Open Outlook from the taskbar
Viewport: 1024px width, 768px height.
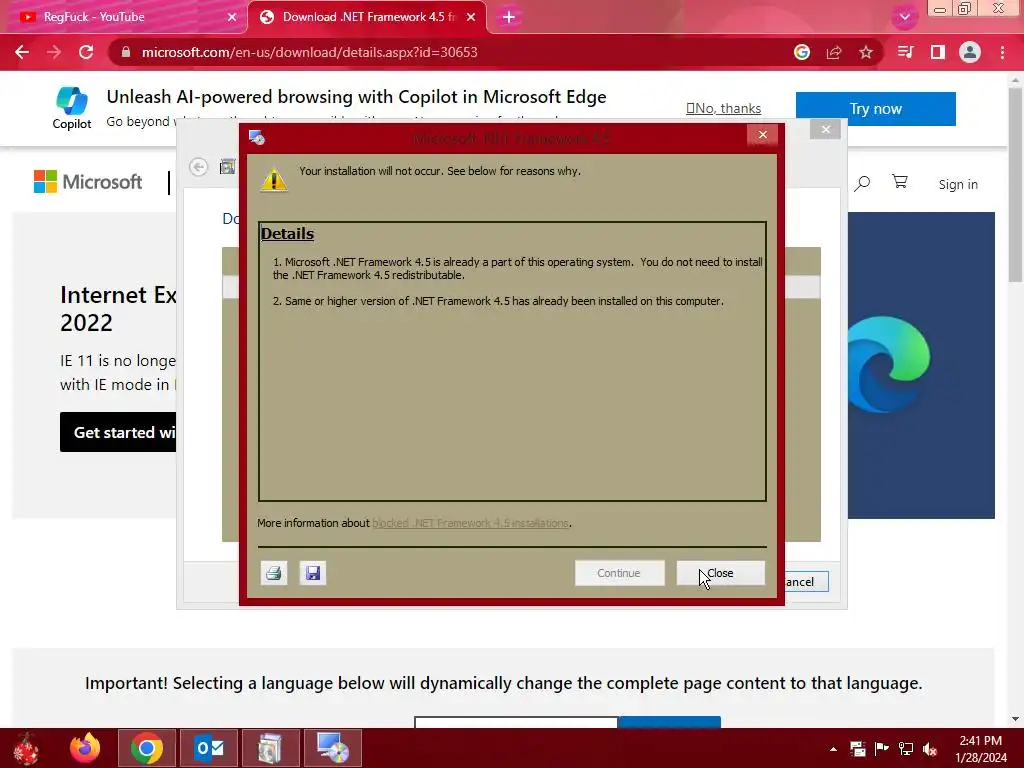[x=209, y=748]
